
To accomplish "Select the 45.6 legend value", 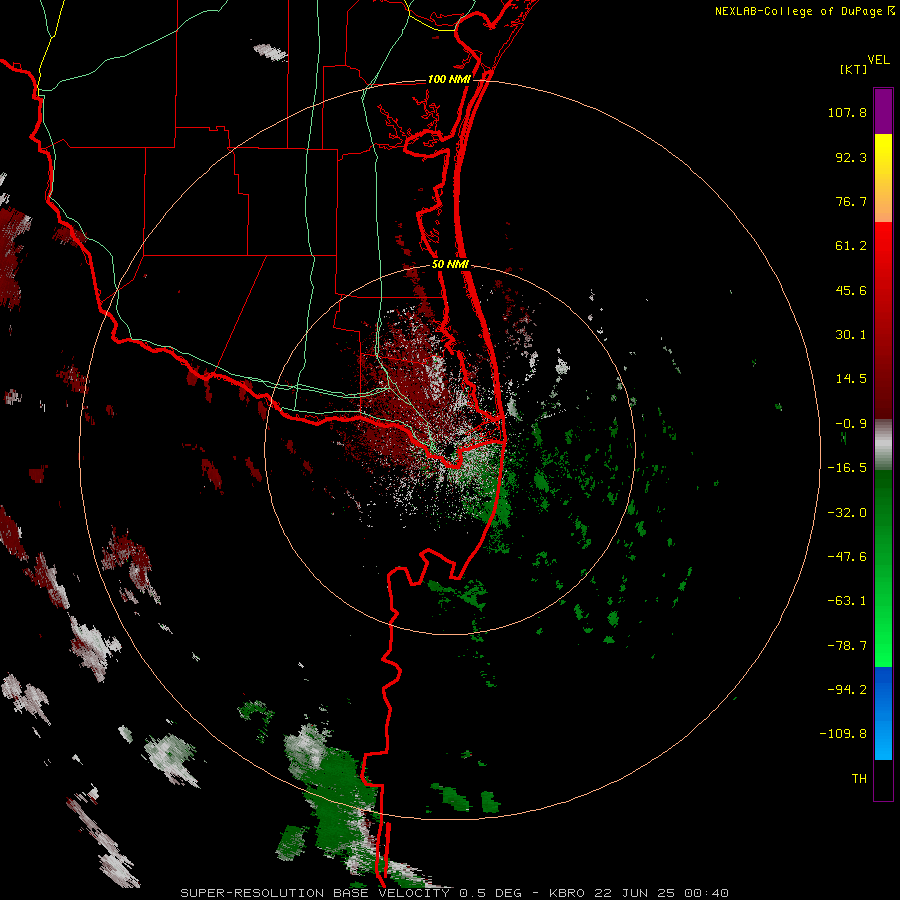I will pyautogui.click(x=851, y=290).
